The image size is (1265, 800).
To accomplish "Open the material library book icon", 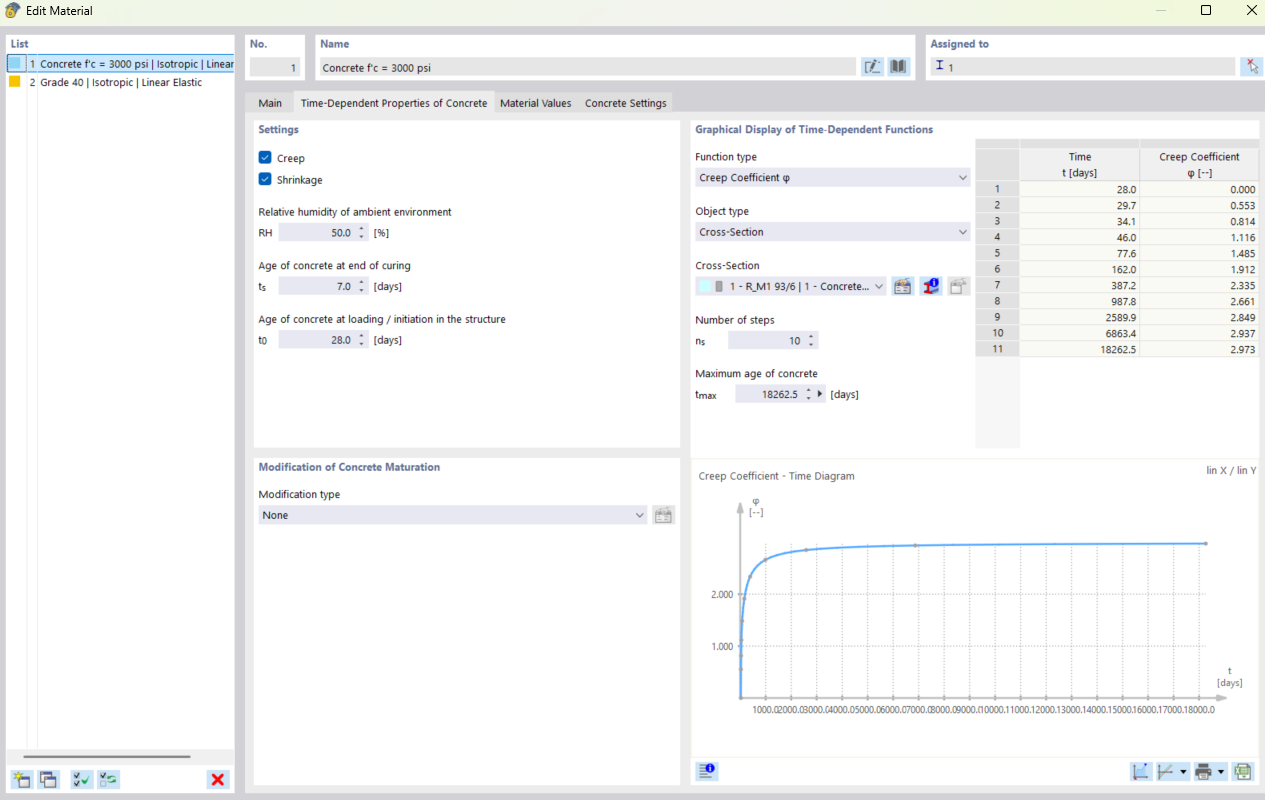I will [897, 66].
